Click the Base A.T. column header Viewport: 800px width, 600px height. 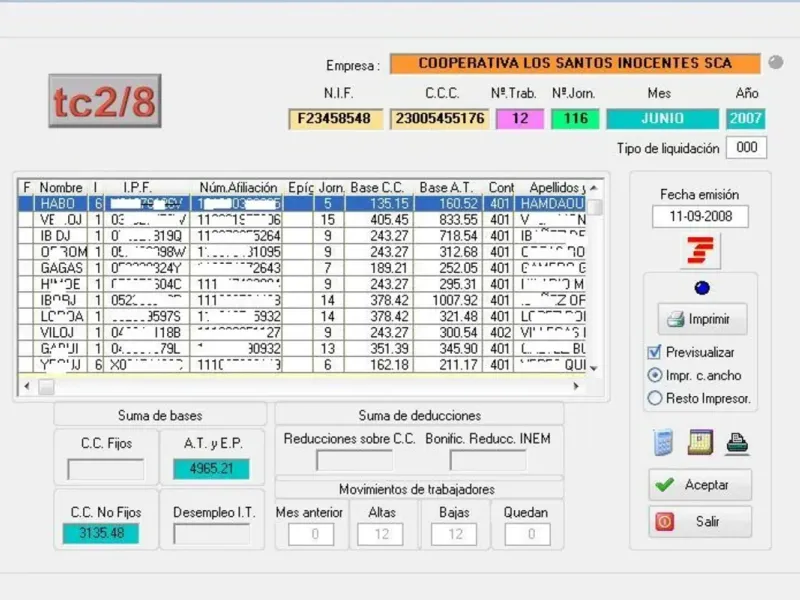click(447, 188)
